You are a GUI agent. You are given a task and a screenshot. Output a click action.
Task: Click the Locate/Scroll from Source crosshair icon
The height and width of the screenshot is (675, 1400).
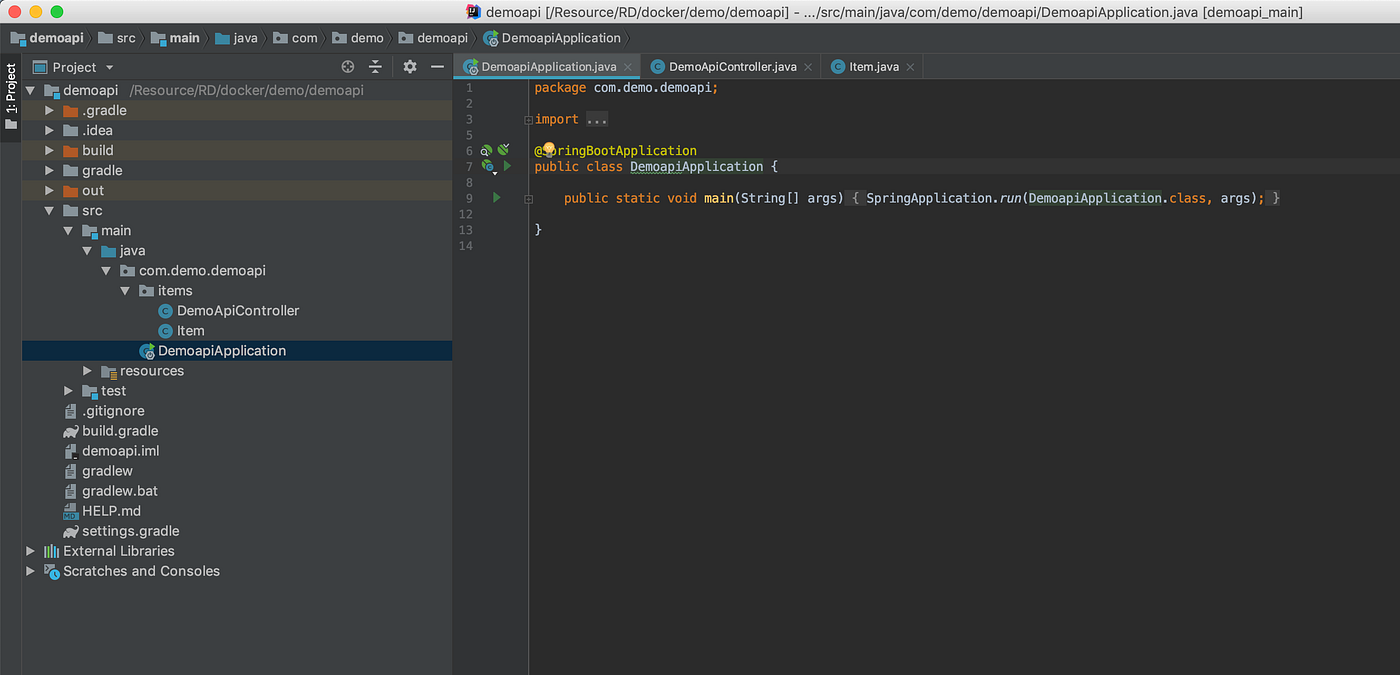[x=348, y=67]
